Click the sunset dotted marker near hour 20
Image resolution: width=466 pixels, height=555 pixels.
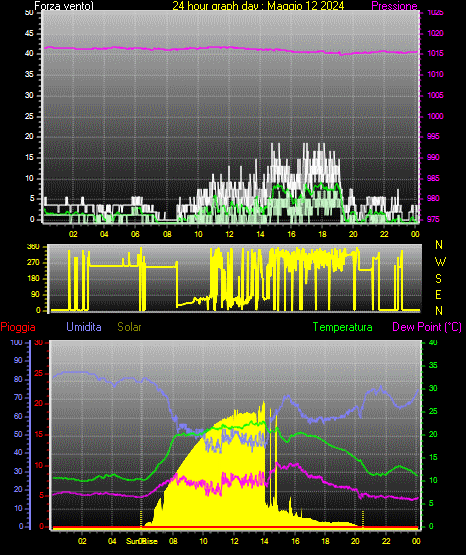(363, 518)
